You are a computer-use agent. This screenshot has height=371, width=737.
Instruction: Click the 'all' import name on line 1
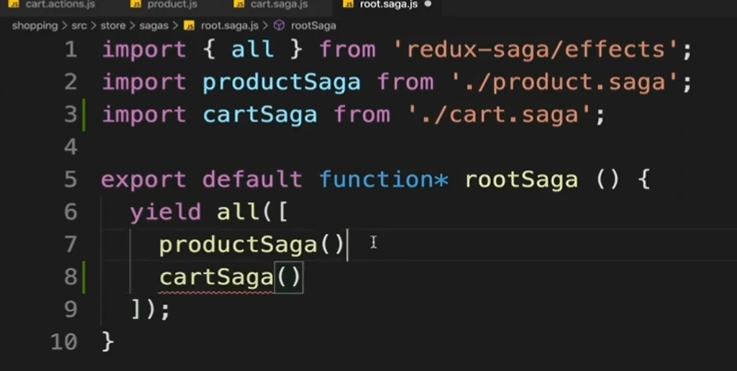[x=252, y=49]
